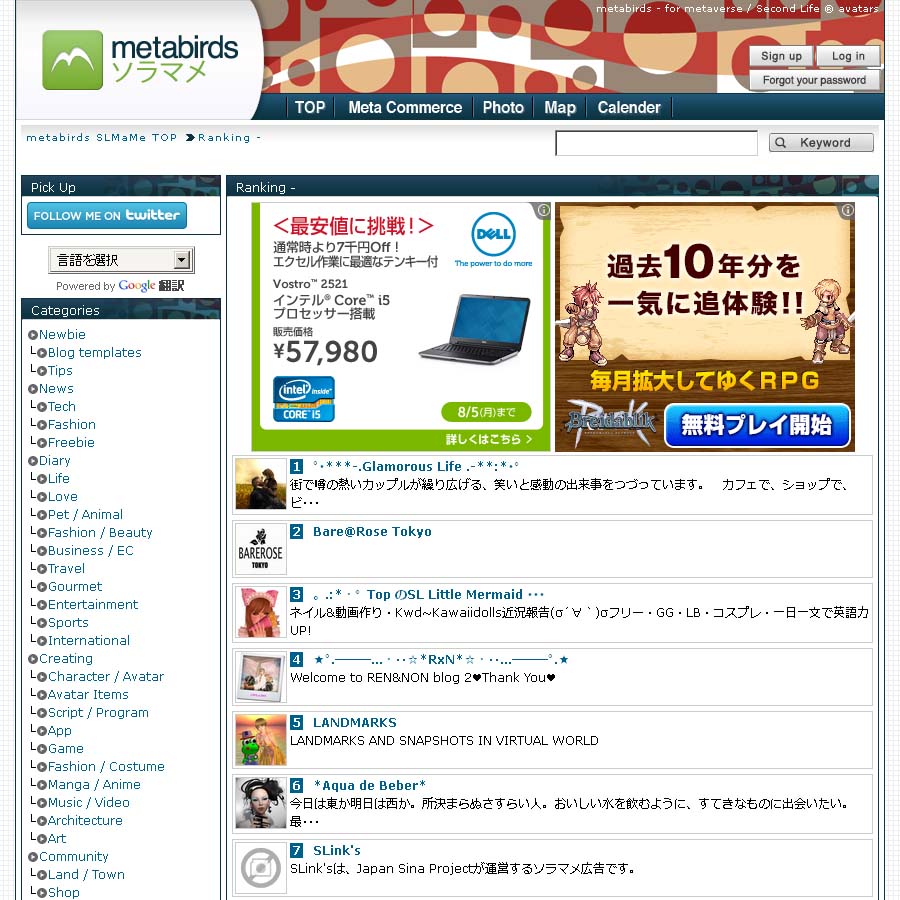The image size is (900, 900).
Task: Open the SLink's placeholder camera thumbnail
Action: pyautogui.click(x=261, y=868)
